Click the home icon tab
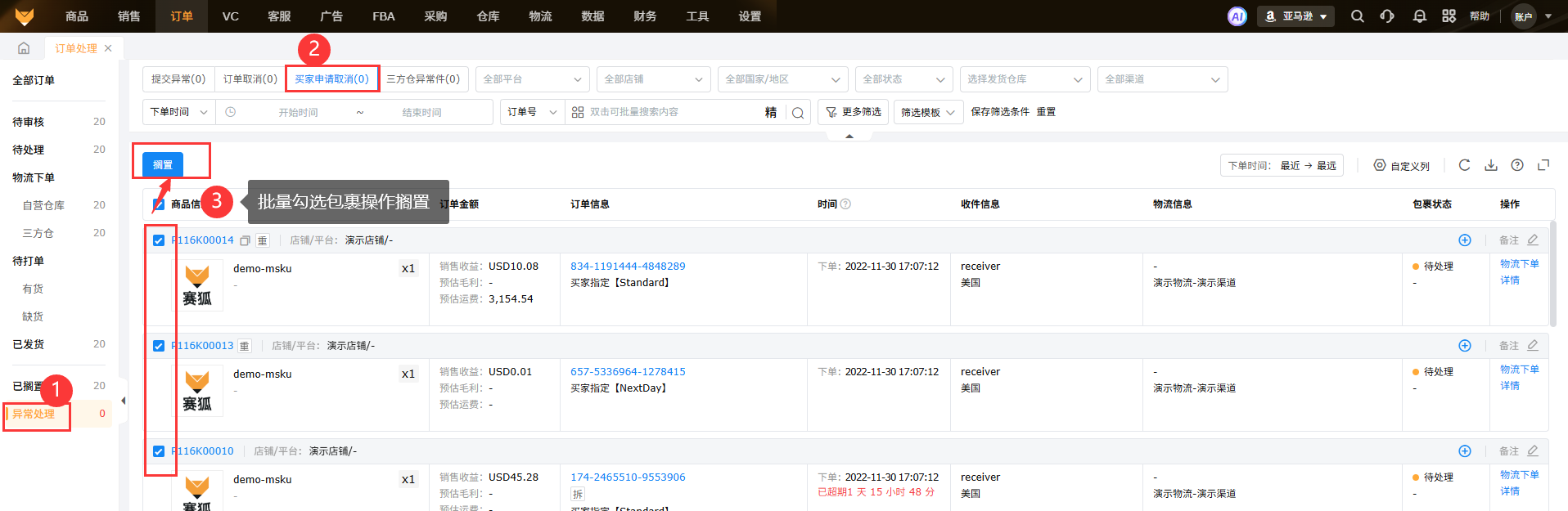The height and width of the screenshot is (511, 1568). click(24, 48)
